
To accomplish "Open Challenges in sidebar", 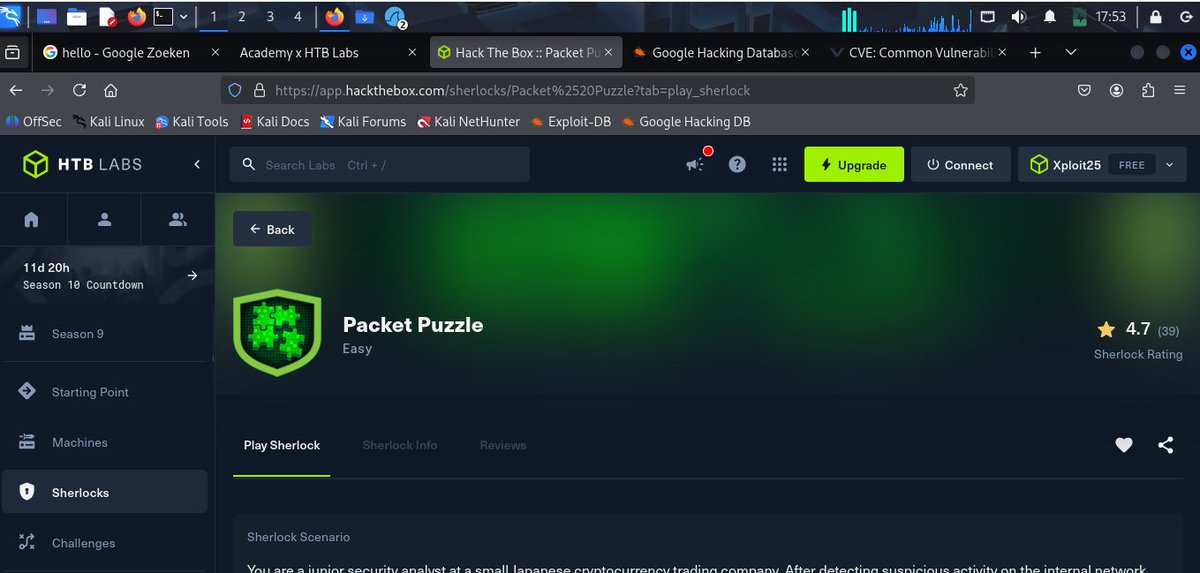I will pyautogui.click(x=105, y=543).
